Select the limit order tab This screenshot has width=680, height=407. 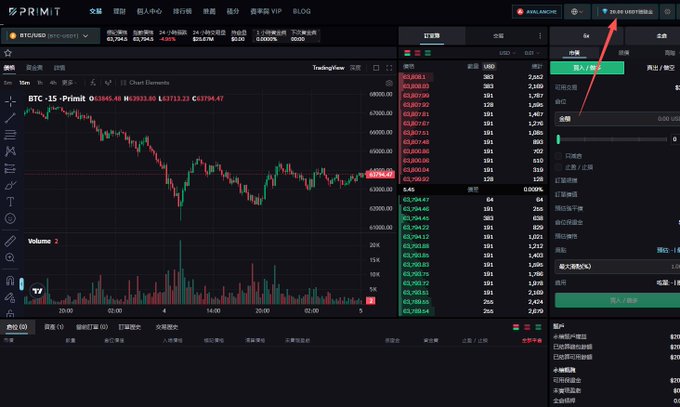click(x=624, y=53)
